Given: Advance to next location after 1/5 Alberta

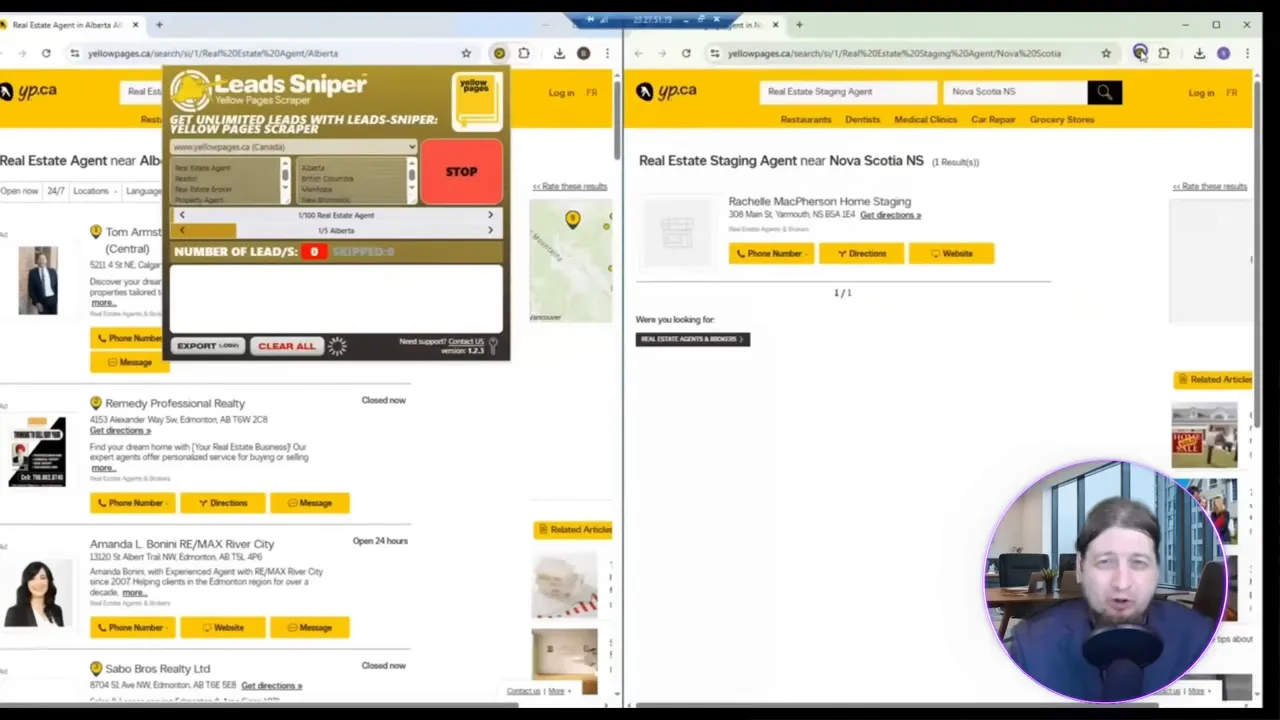Looking at the screenshot, I should pyautogui.click(x=490, y=230).
